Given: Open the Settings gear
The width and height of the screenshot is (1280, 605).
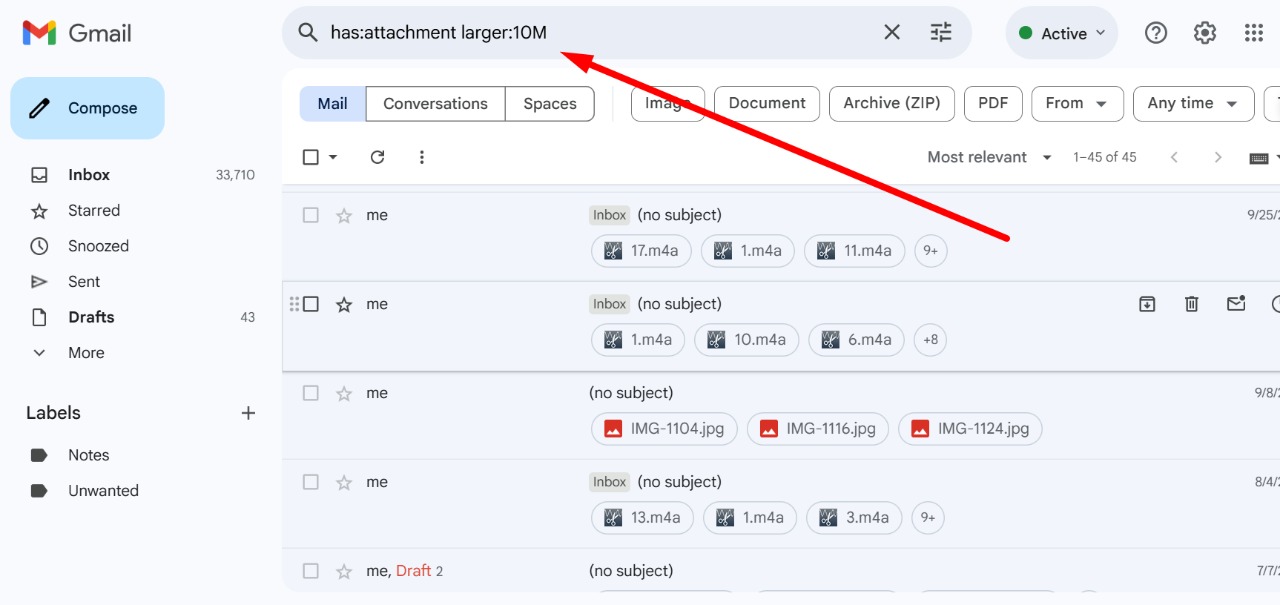Looking at the screenshot, I should (x=1205, y=33).
